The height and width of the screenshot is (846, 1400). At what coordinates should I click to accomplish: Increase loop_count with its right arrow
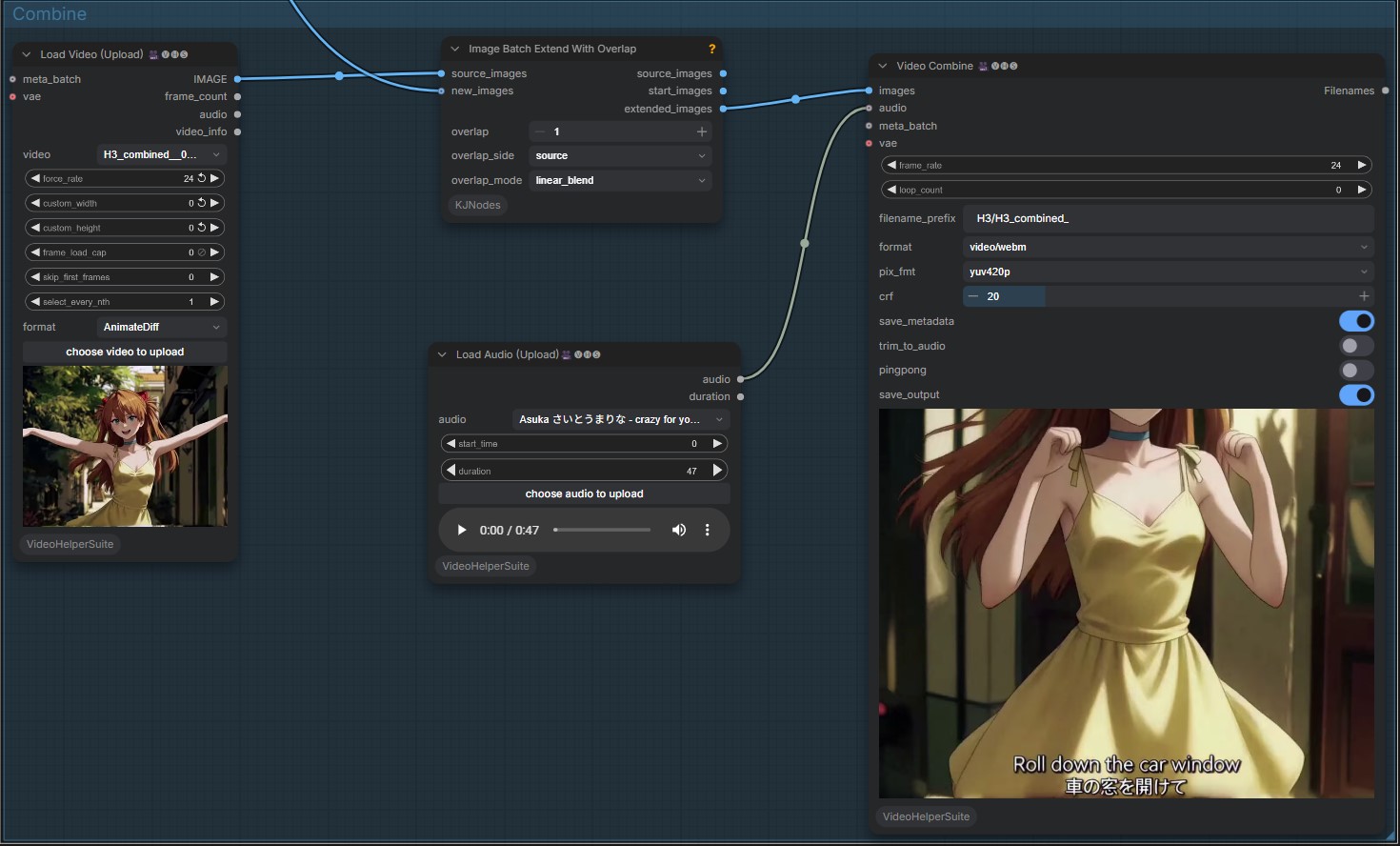(x=1362, y=190)
